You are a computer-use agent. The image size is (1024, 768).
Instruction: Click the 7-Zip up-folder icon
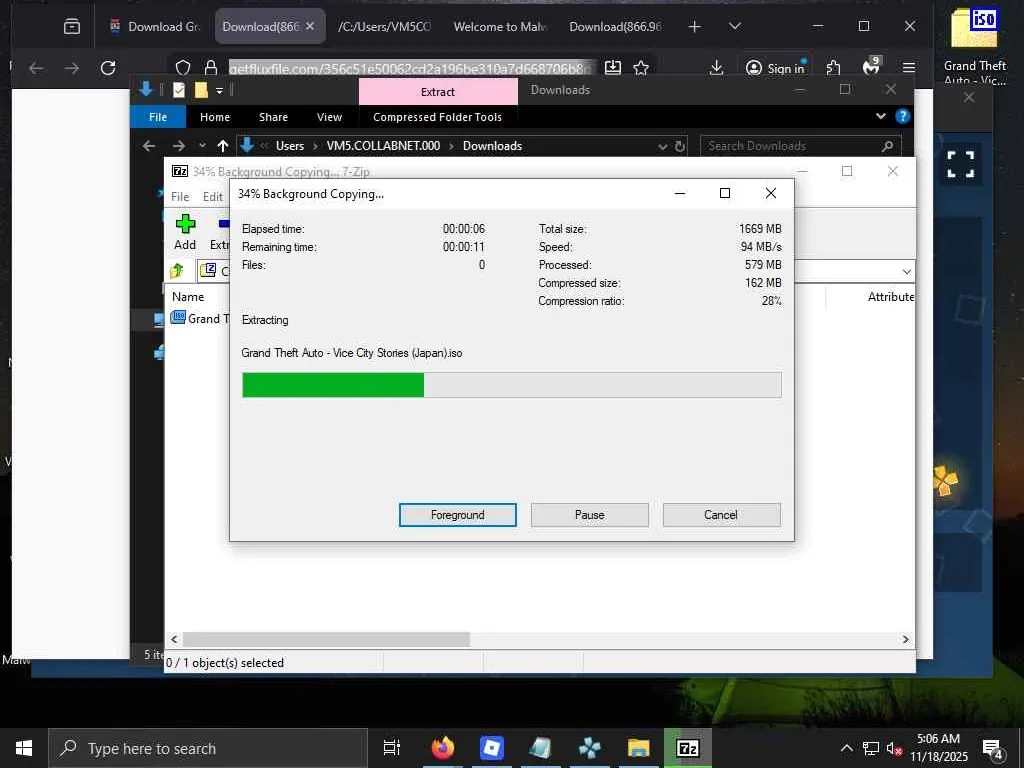[177, 270]
